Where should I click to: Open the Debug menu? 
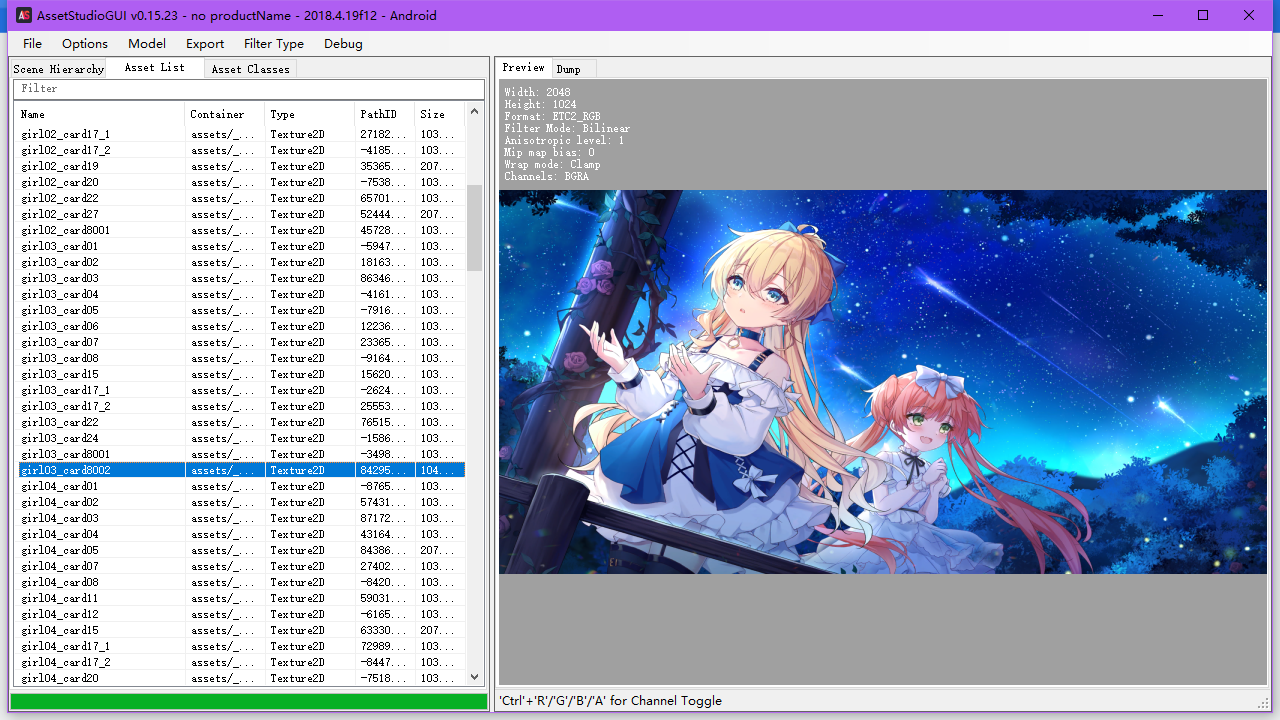(x=343, y=43)
